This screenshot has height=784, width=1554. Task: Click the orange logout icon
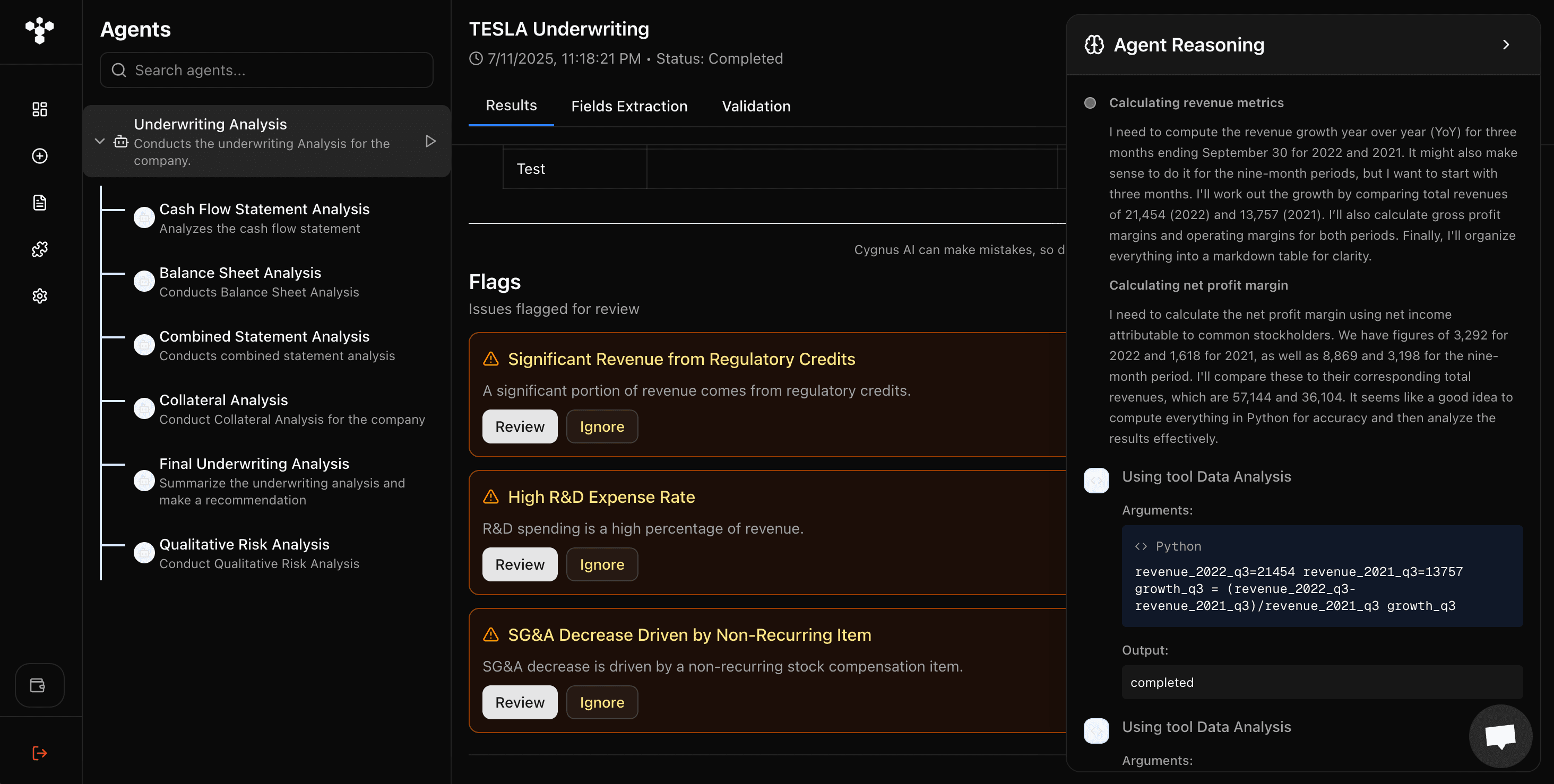[x=40, y=753]
